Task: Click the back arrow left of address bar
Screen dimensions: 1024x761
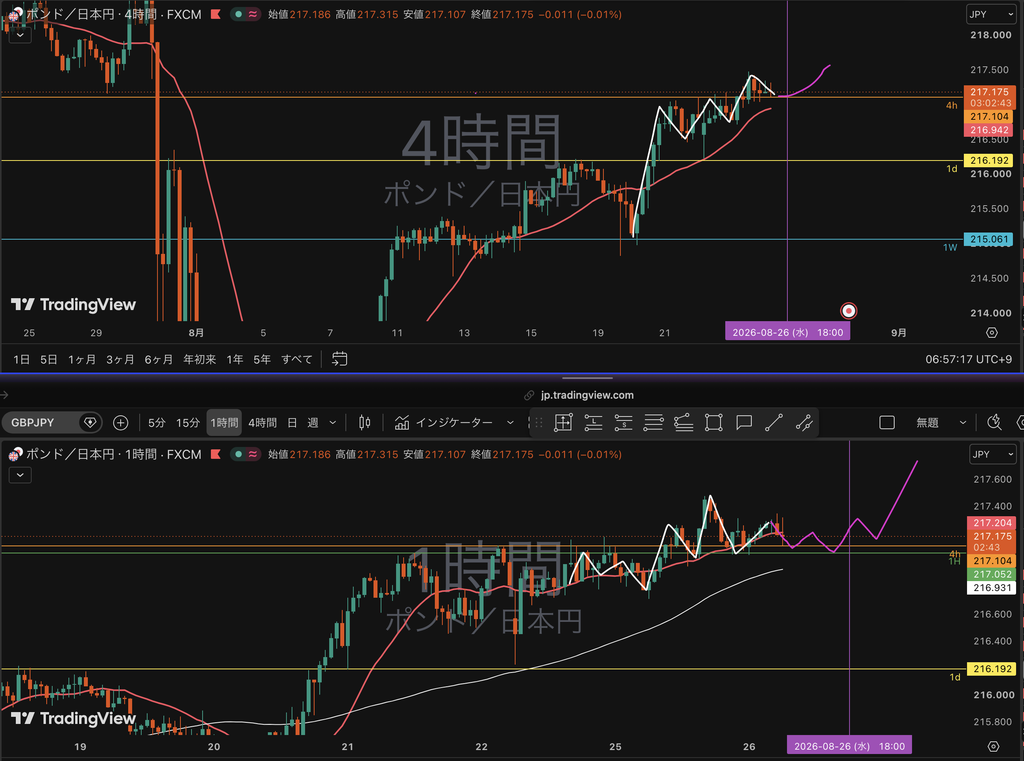Action: 5,395
